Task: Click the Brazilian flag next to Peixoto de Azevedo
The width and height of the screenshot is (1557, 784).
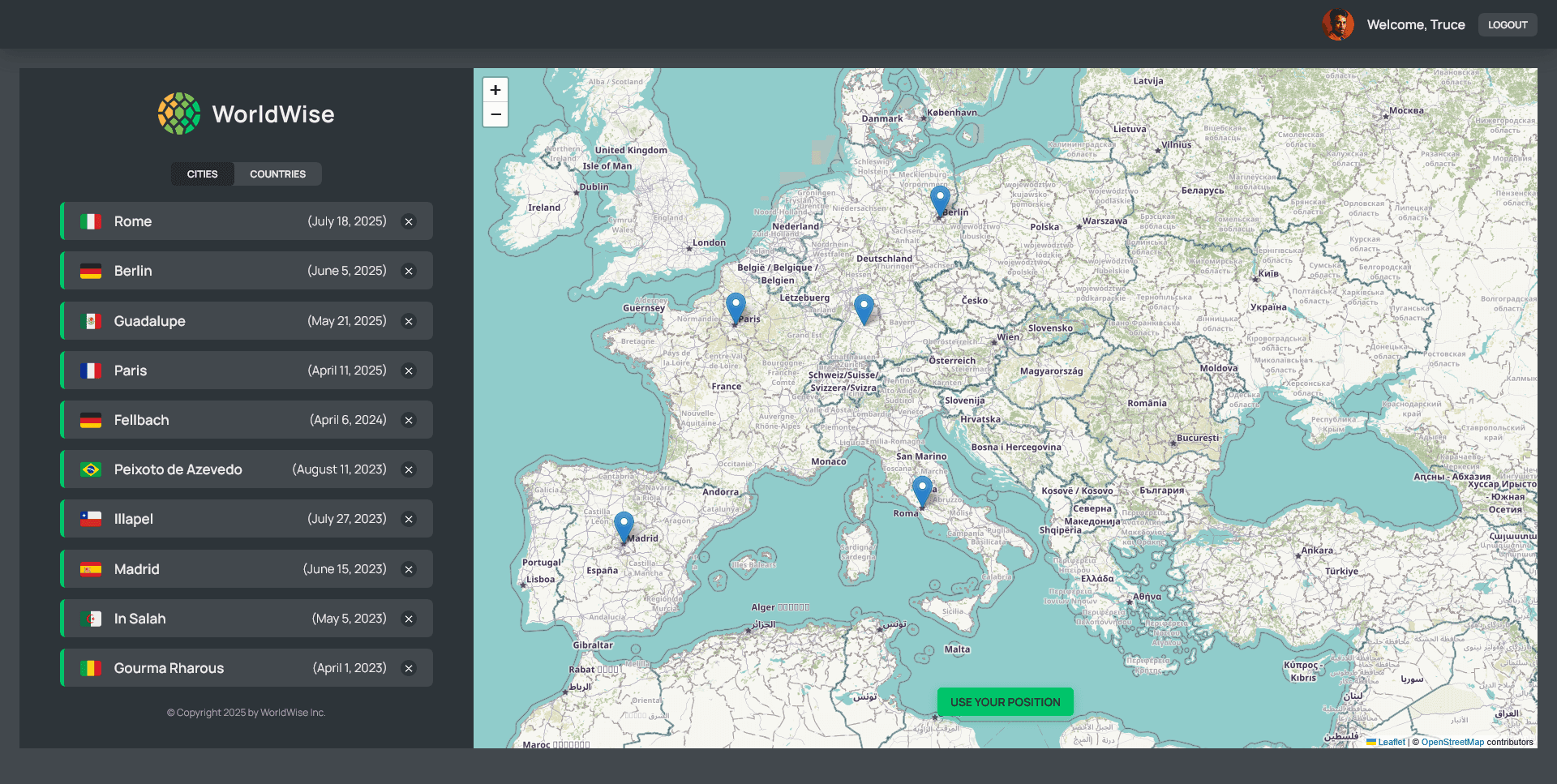Action: point(92,469)
